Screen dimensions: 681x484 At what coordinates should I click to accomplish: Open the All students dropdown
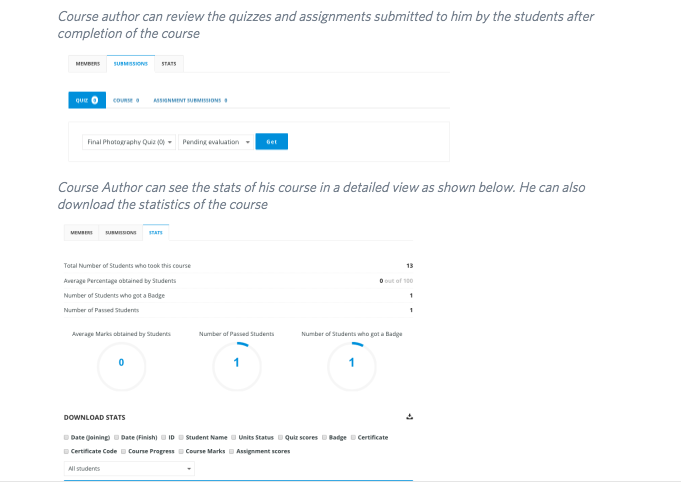click(x=129, y=468)
